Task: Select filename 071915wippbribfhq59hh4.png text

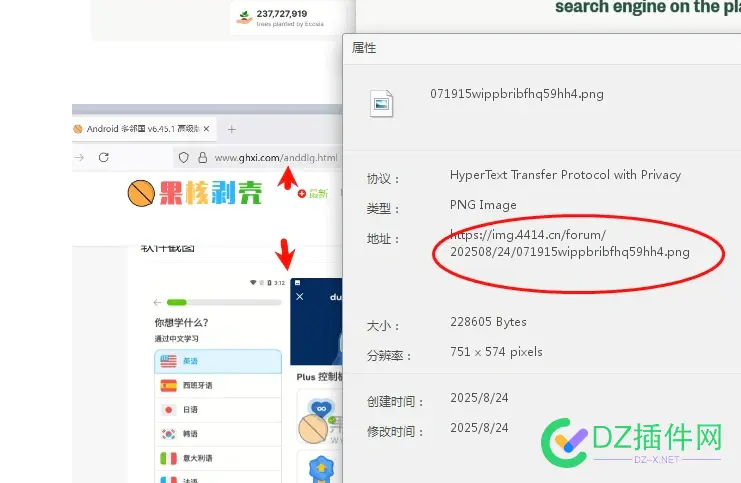Action: [x=517, y=94]
